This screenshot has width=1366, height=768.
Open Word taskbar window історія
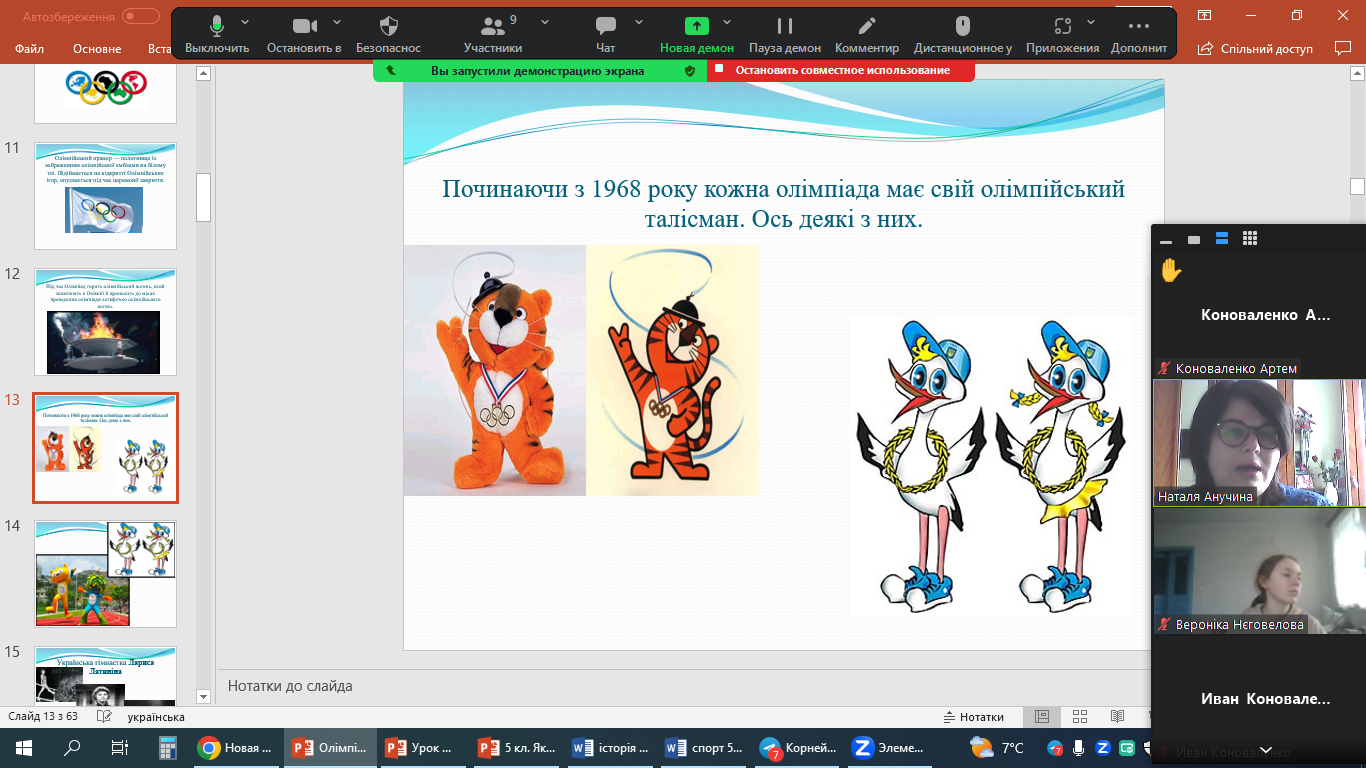610,747
